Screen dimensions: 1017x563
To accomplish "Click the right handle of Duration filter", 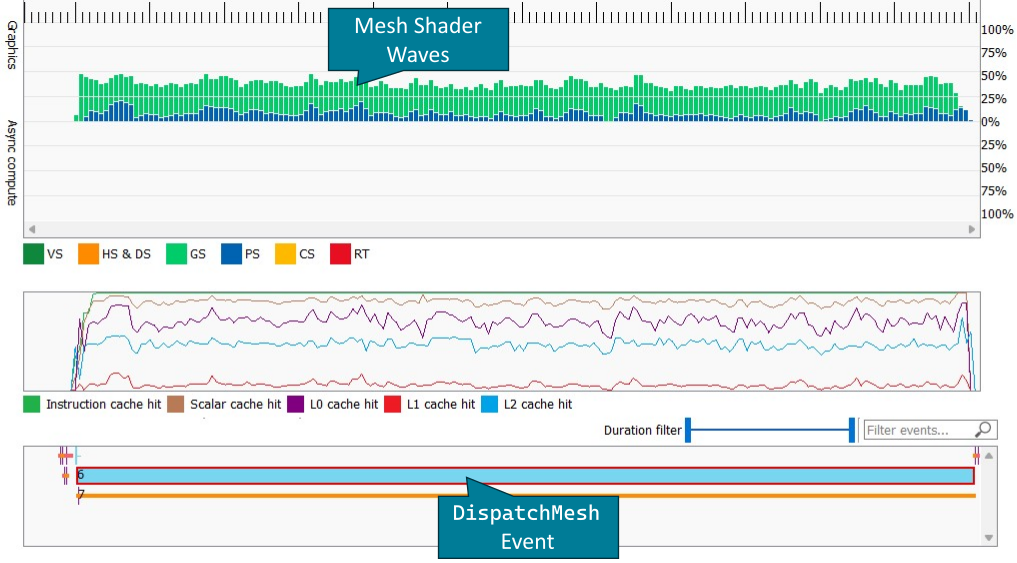I will (x=851, y=431).
